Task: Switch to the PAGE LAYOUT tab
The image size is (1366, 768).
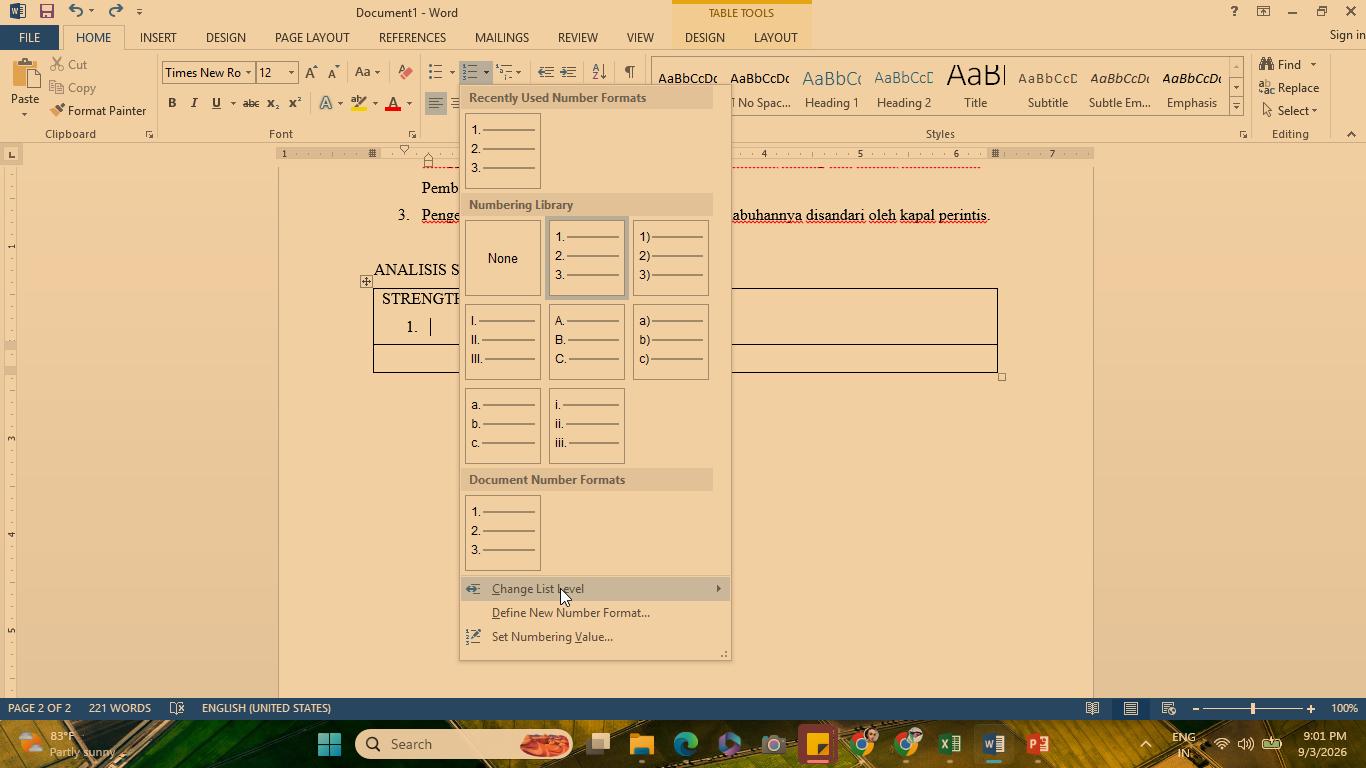Action: pyautogui.click(x=312, y=37)
